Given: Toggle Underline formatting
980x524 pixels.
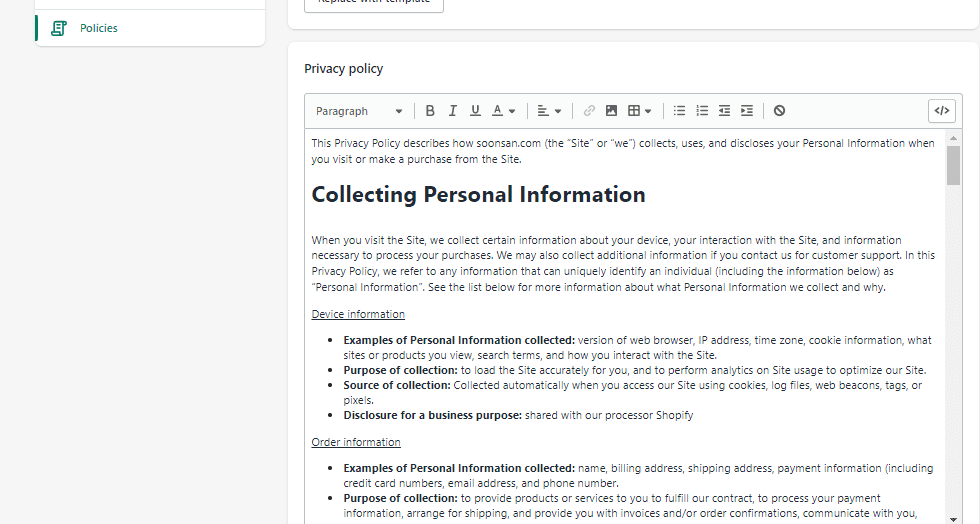Looking at the screenshot, I should point(475,111).
